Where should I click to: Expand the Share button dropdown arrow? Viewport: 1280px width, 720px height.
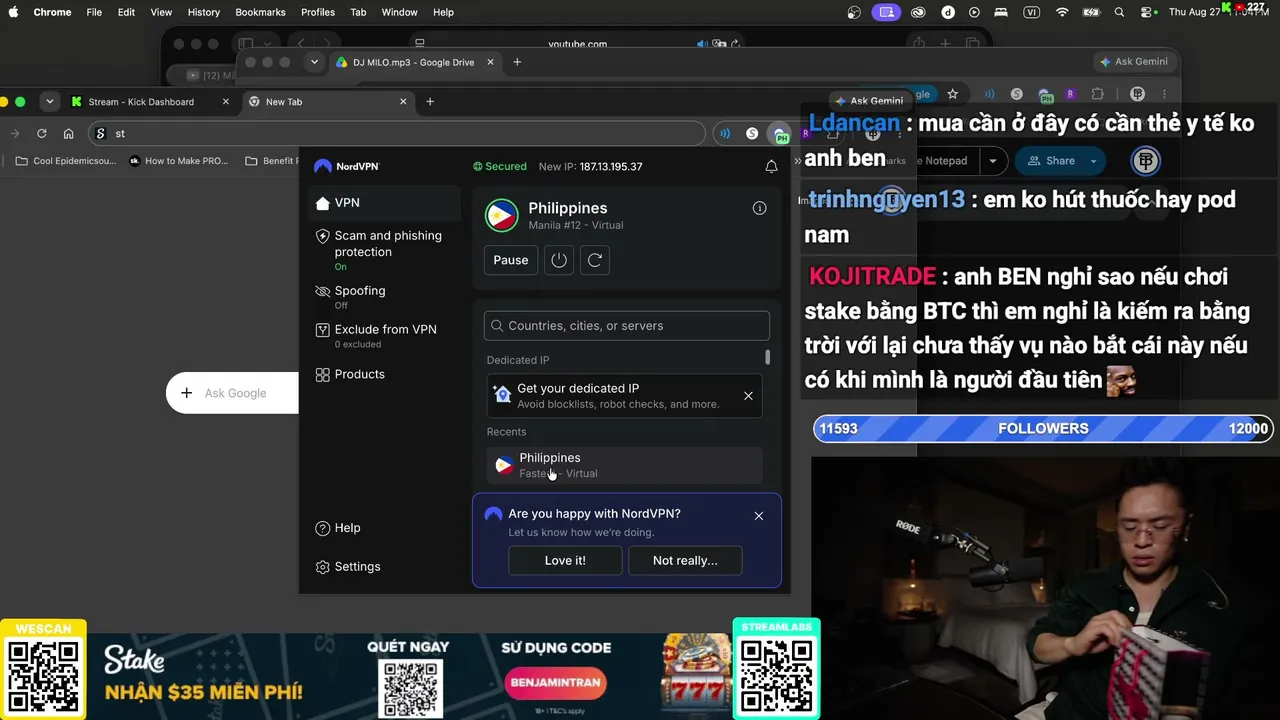pyautogui.click(x=1093, y=161)
